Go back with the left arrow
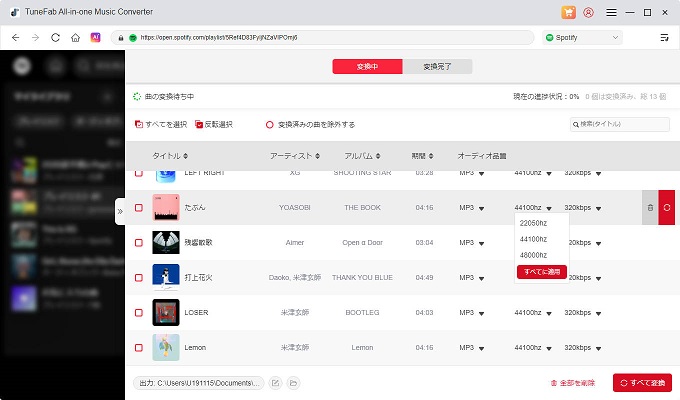 coord(16,38)
